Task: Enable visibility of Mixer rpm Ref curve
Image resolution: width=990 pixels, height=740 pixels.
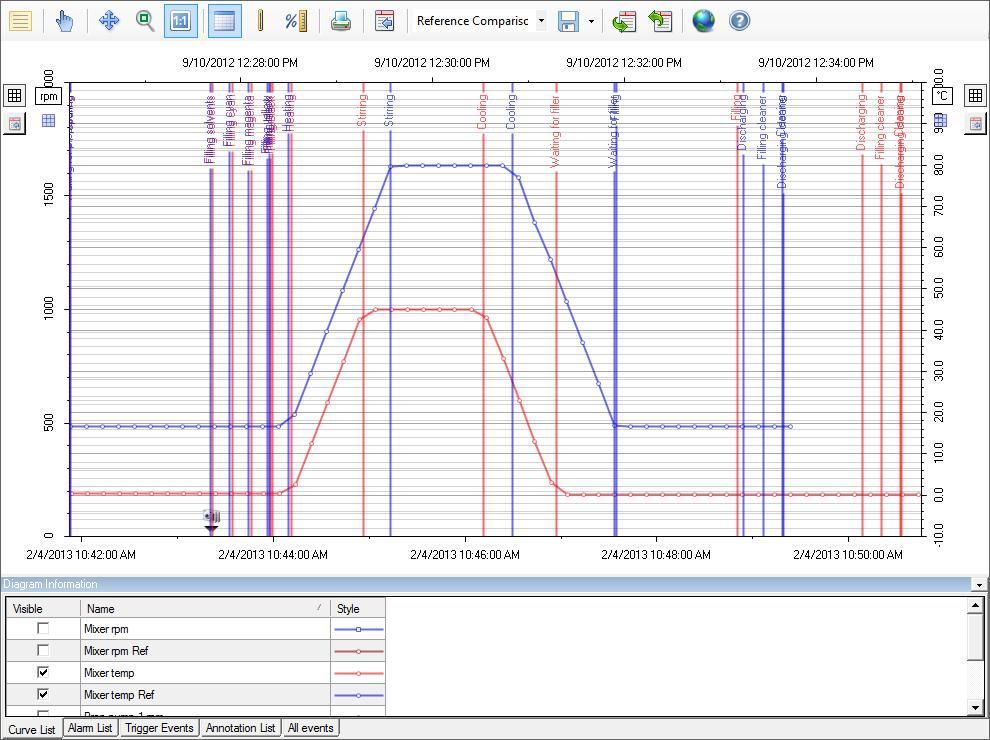Action: (x=43, y=650)
